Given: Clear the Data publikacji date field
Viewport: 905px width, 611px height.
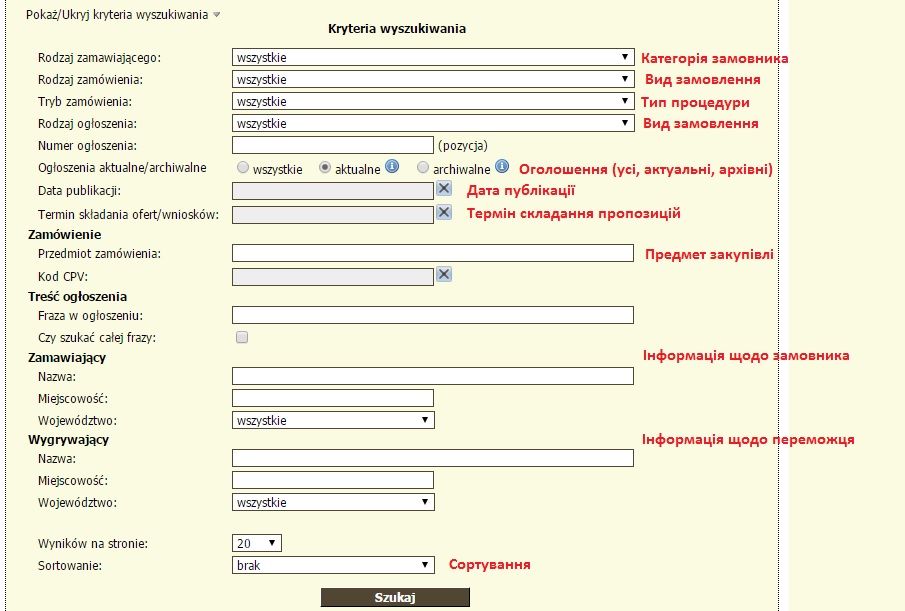Looking at the screenshot, I should click(444, 189).
